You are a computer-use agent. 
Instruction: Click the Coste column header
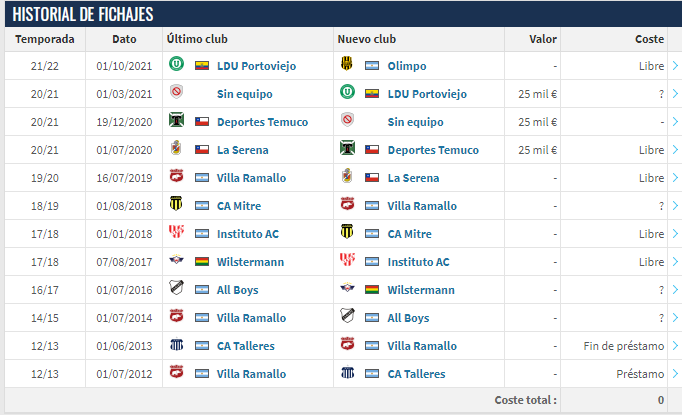click(x=649, y=39)
